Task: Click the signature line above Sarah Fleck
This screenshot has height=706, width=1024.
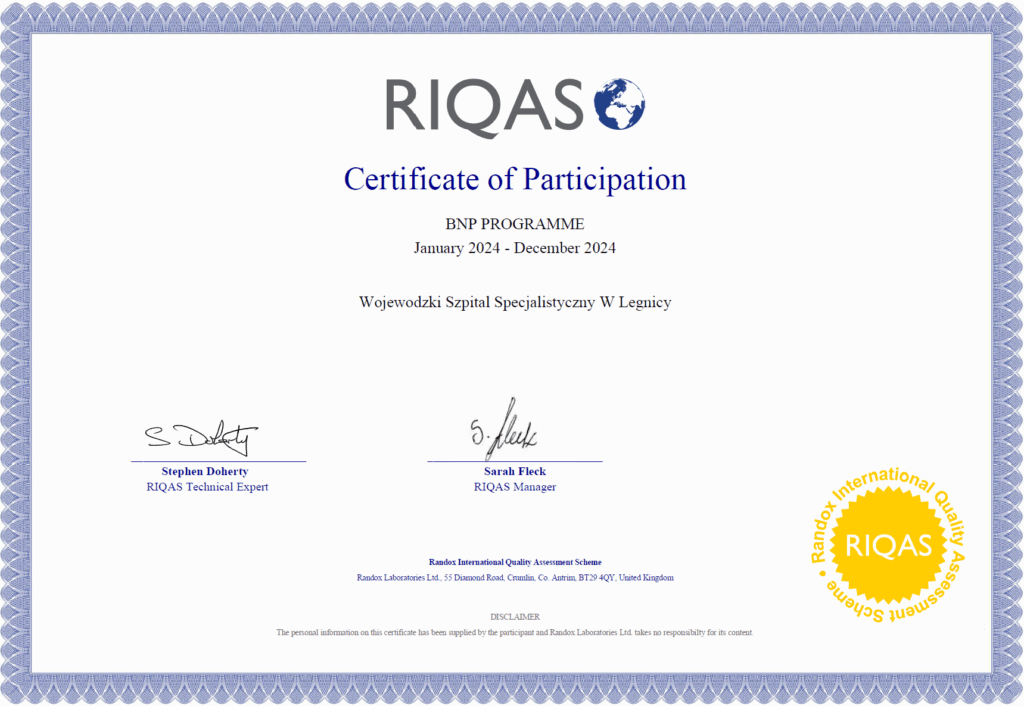Action: 514,461
